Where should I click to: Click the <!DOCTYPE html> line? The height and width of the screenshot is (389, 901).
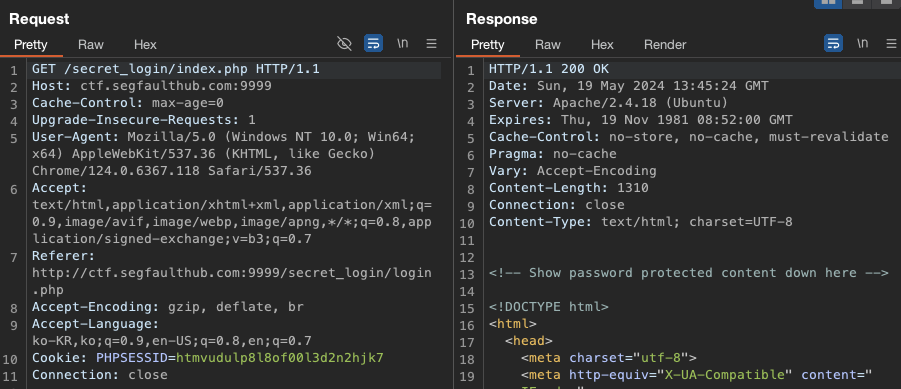(x=548, y=307)
